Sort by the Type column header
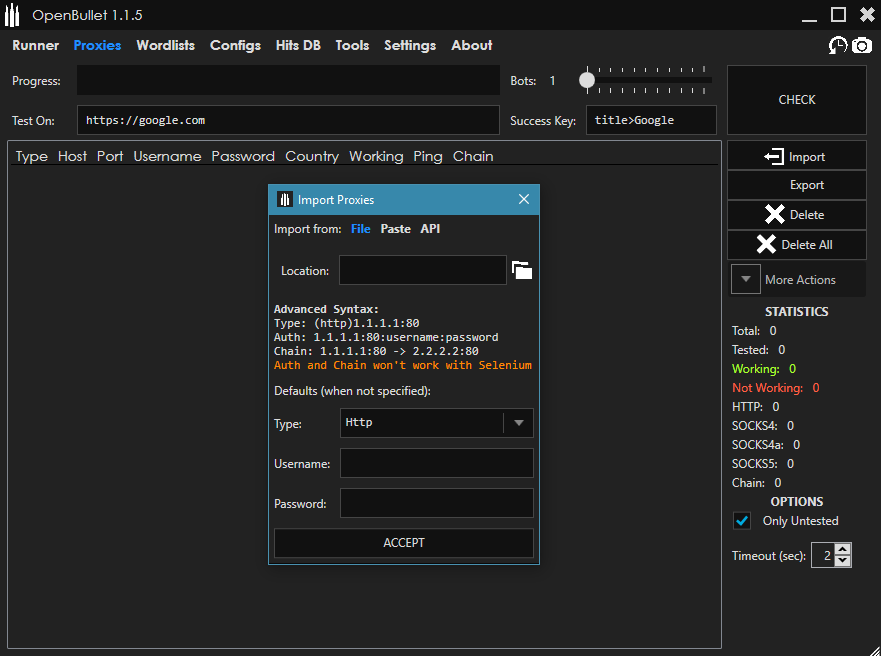This screenshot has width=881, height=656. point(31,156)
